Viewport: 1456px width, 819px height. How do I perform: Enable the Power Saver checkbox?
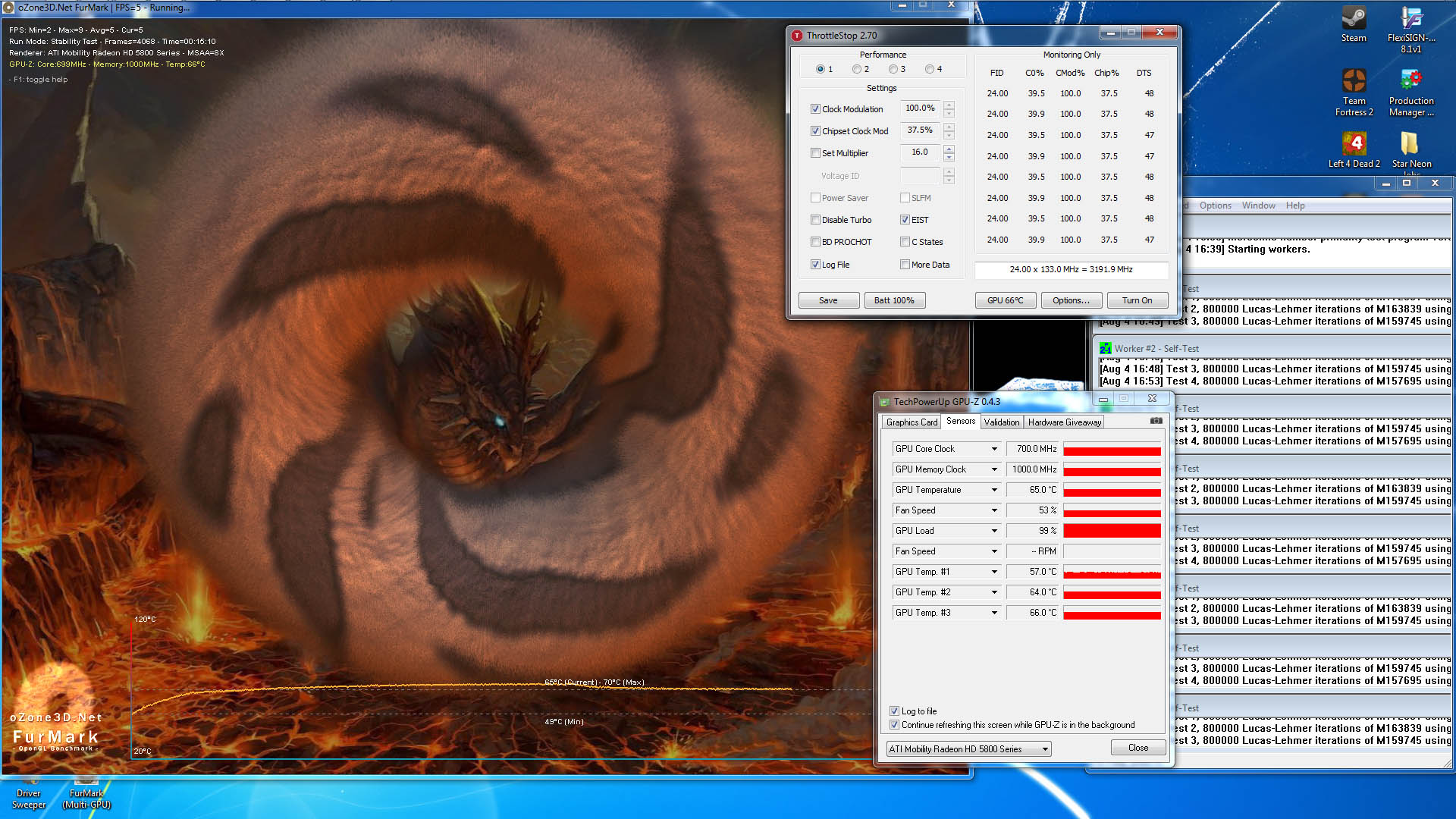(815, 198)
